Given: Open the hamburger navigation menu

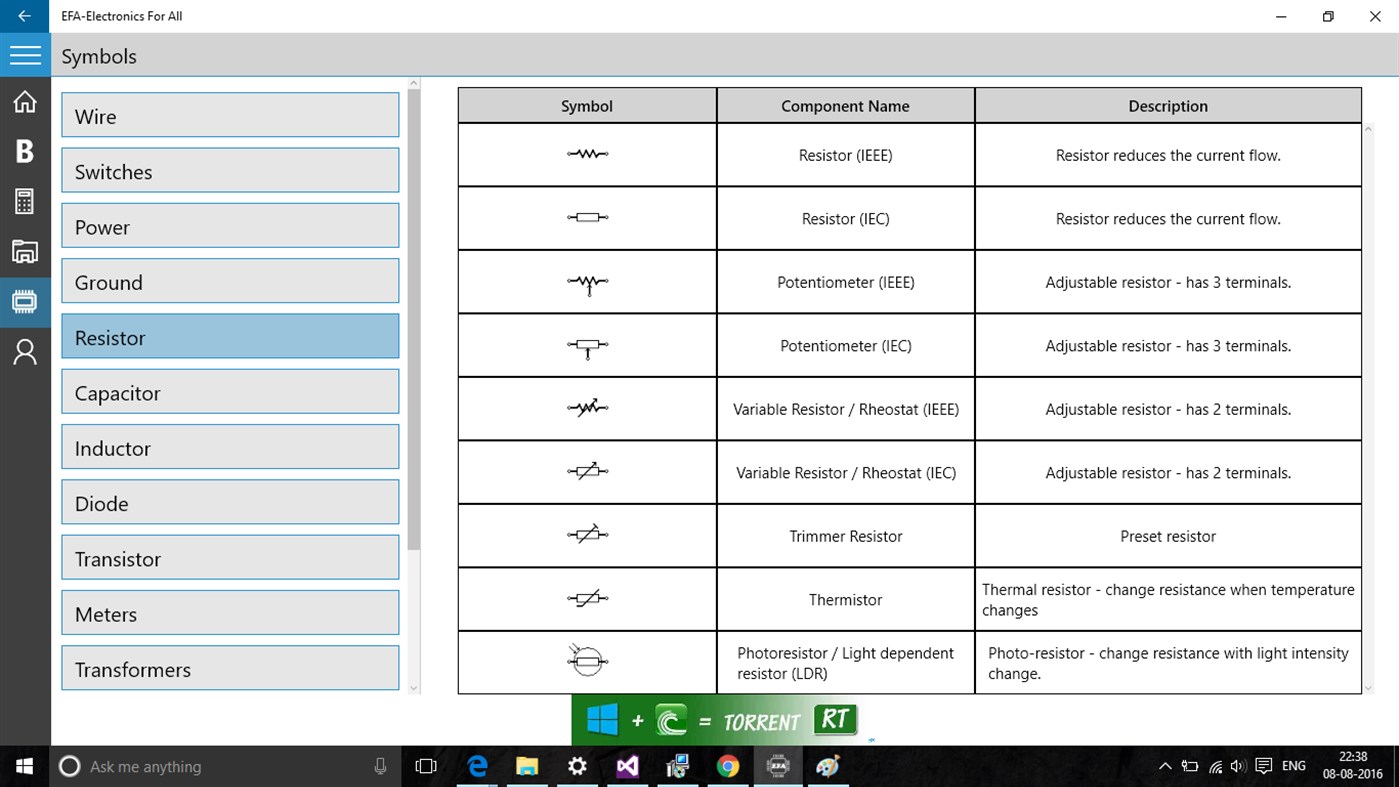Looking at the screenshot, I should pos(25,55).
